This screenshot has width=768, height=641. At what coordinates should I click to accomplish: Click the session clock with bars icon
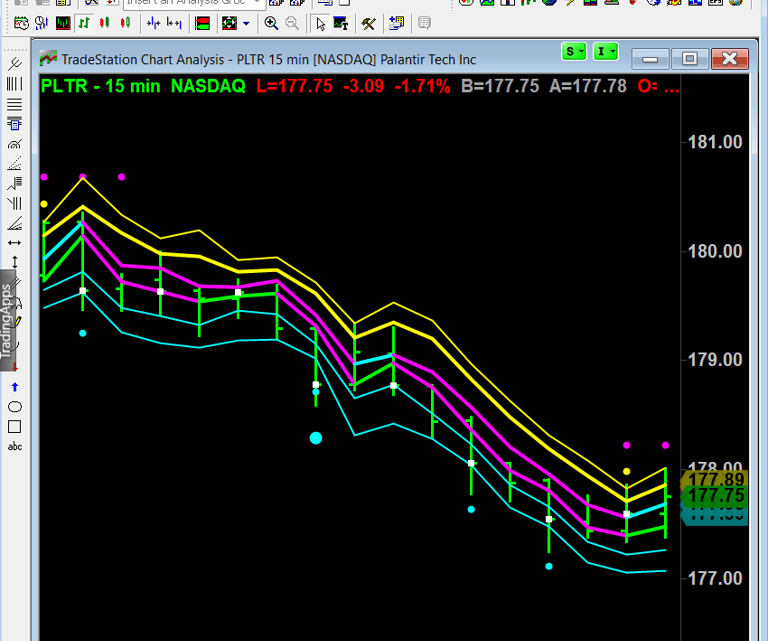coord(42,23)
